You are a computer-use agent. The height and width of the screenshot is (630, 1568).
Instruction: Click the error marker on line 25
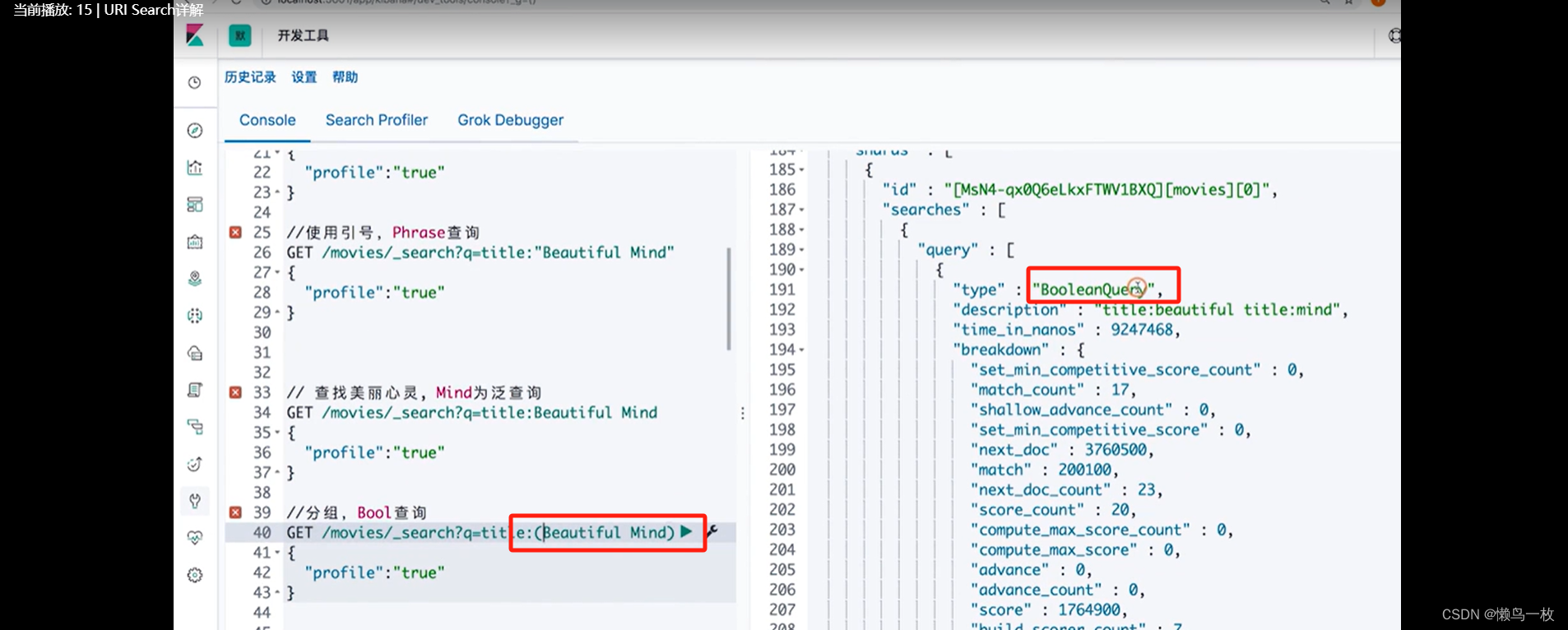(x=235, y=233)
